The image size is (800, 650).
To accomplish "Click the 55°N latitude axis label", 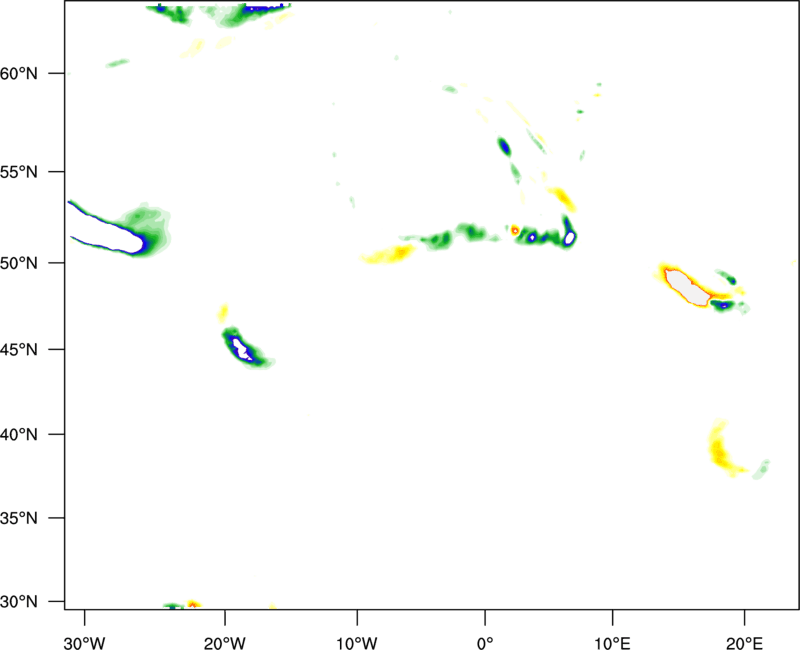I will point(19,172).
